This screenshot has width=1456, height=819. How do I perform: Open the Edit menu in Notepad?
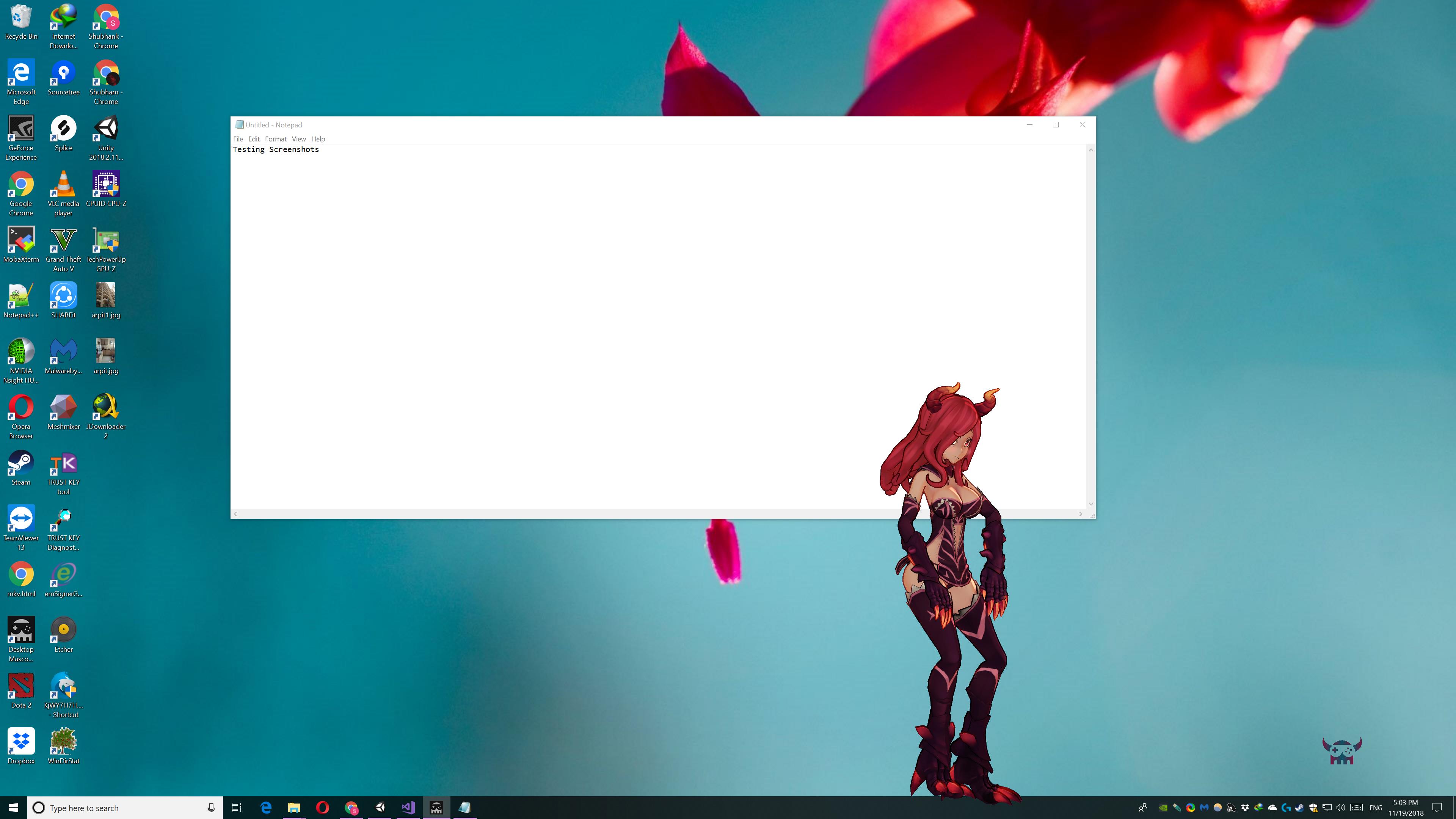[x=254, y=139]
